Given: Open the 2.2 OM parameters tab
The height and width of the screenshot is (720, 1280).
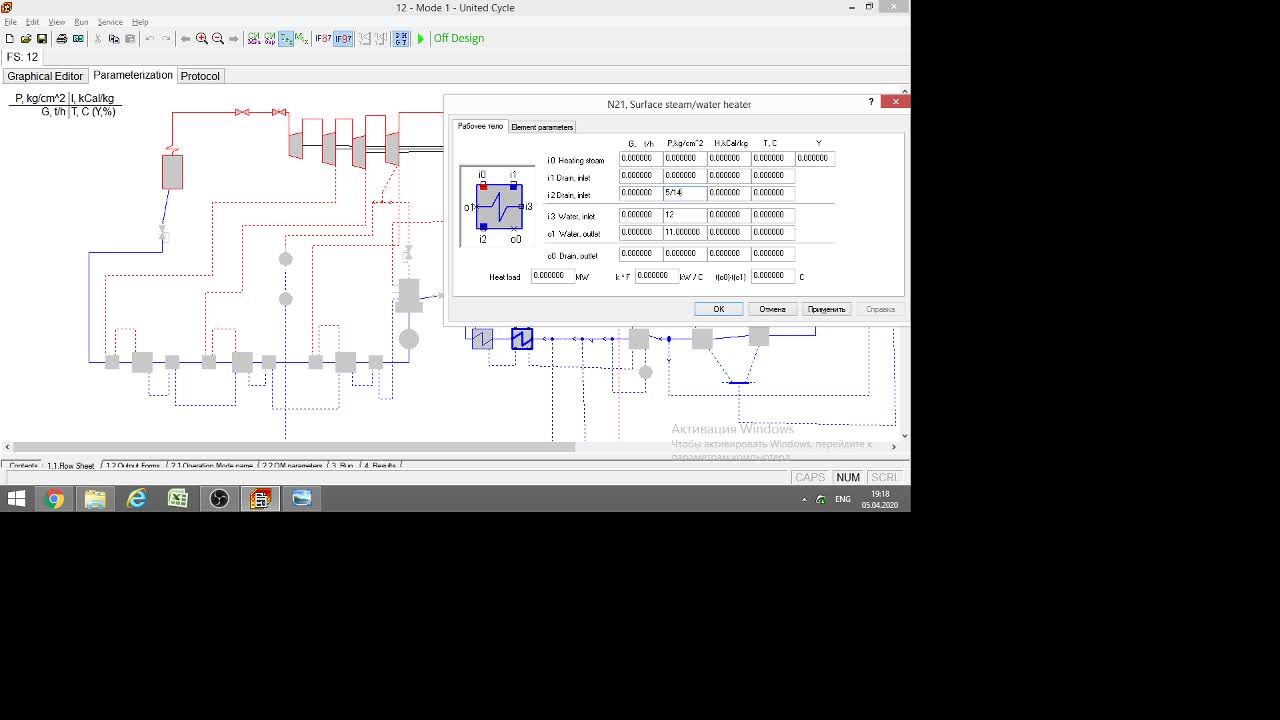Looking at the screenshot, I should pos(292,466).
